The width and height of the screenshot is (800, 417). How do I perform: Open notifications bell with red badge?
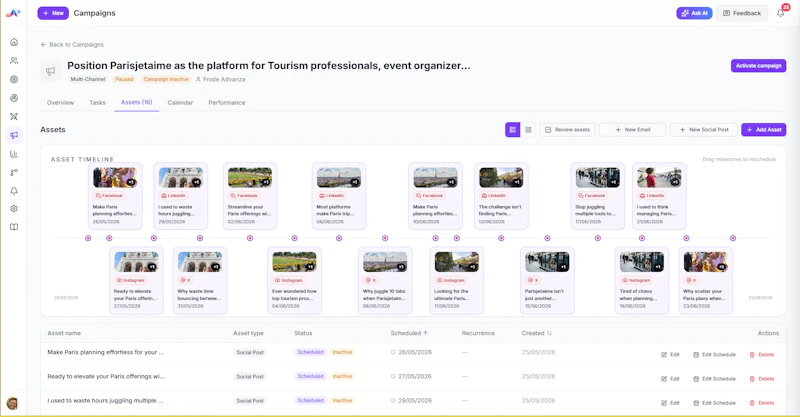781,13
